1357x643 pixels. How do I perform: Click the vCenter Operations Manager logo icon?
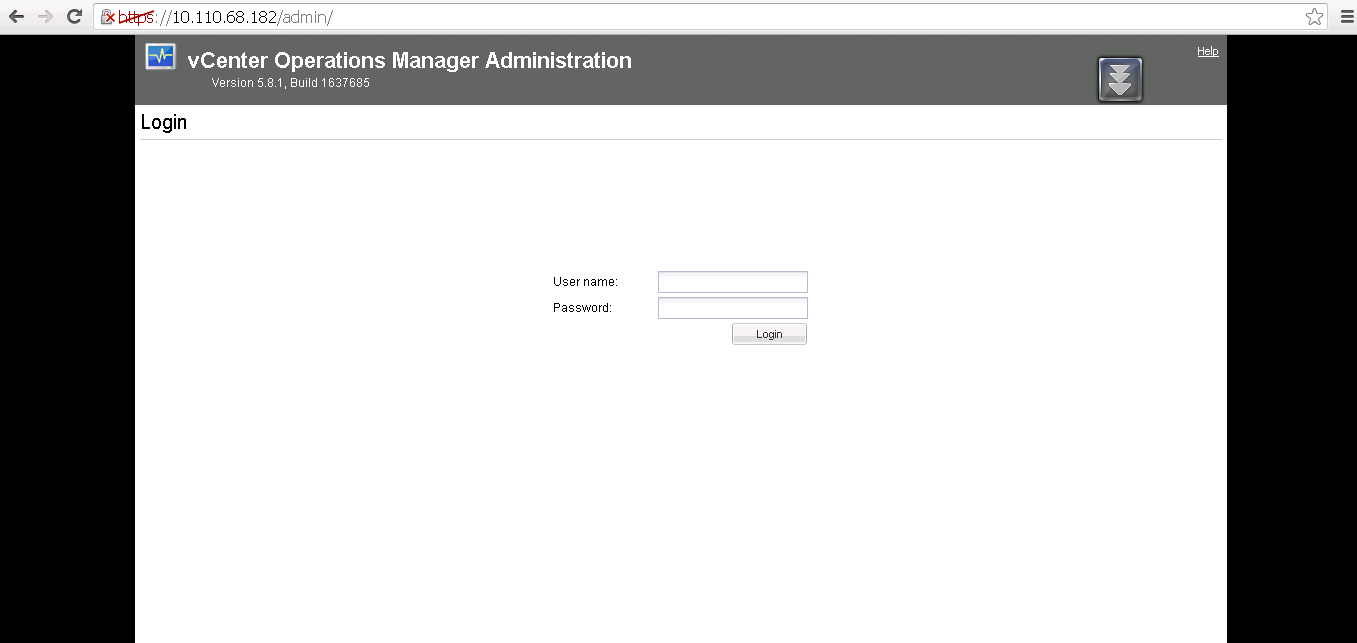pos(160,56)
